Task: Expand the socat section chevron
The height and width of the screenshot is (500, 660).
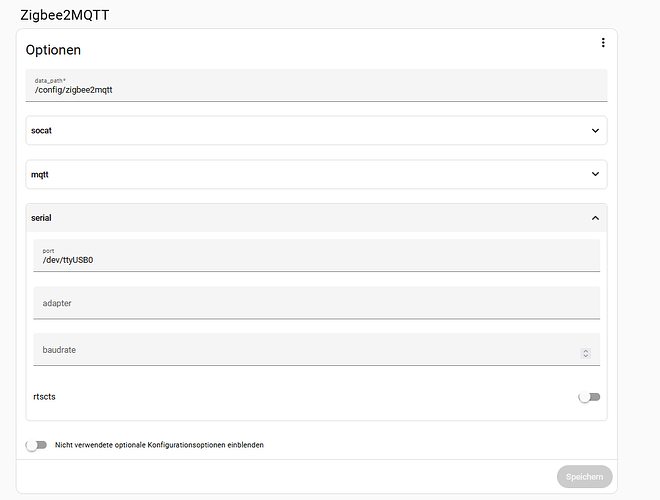Action: (x=595, y=130)
